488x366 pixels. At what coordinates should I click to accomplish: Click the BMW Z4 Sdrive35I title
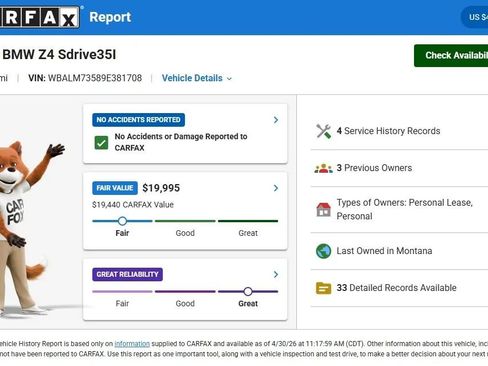[x=59, y=55]
